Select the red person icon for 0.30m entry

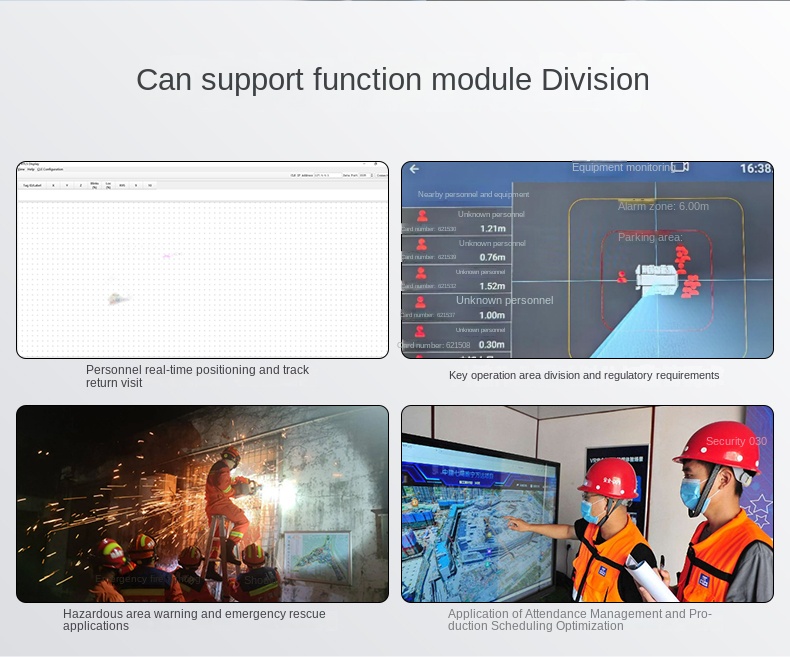tap(422, 330)
